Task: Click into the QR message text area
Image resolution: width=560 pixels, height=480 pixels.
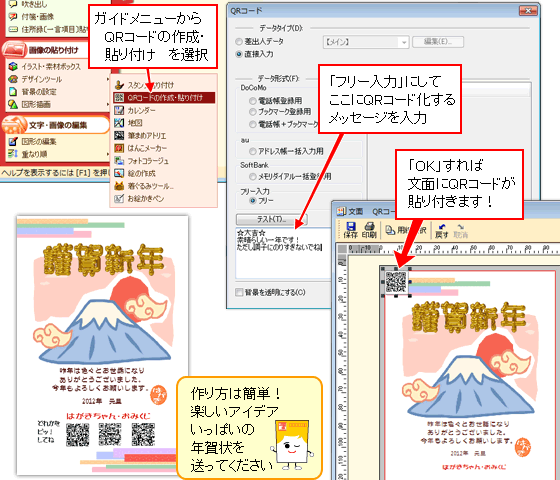Action: 284,253
